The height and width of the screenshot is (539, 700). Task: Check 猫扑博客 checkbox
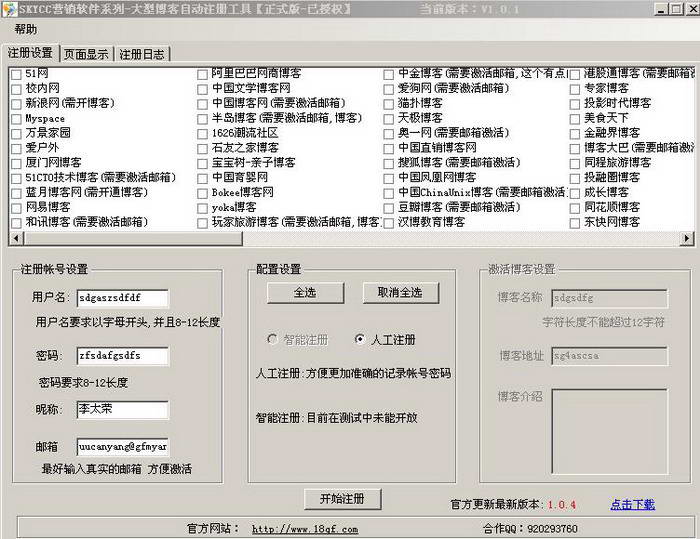coord(388,104)
